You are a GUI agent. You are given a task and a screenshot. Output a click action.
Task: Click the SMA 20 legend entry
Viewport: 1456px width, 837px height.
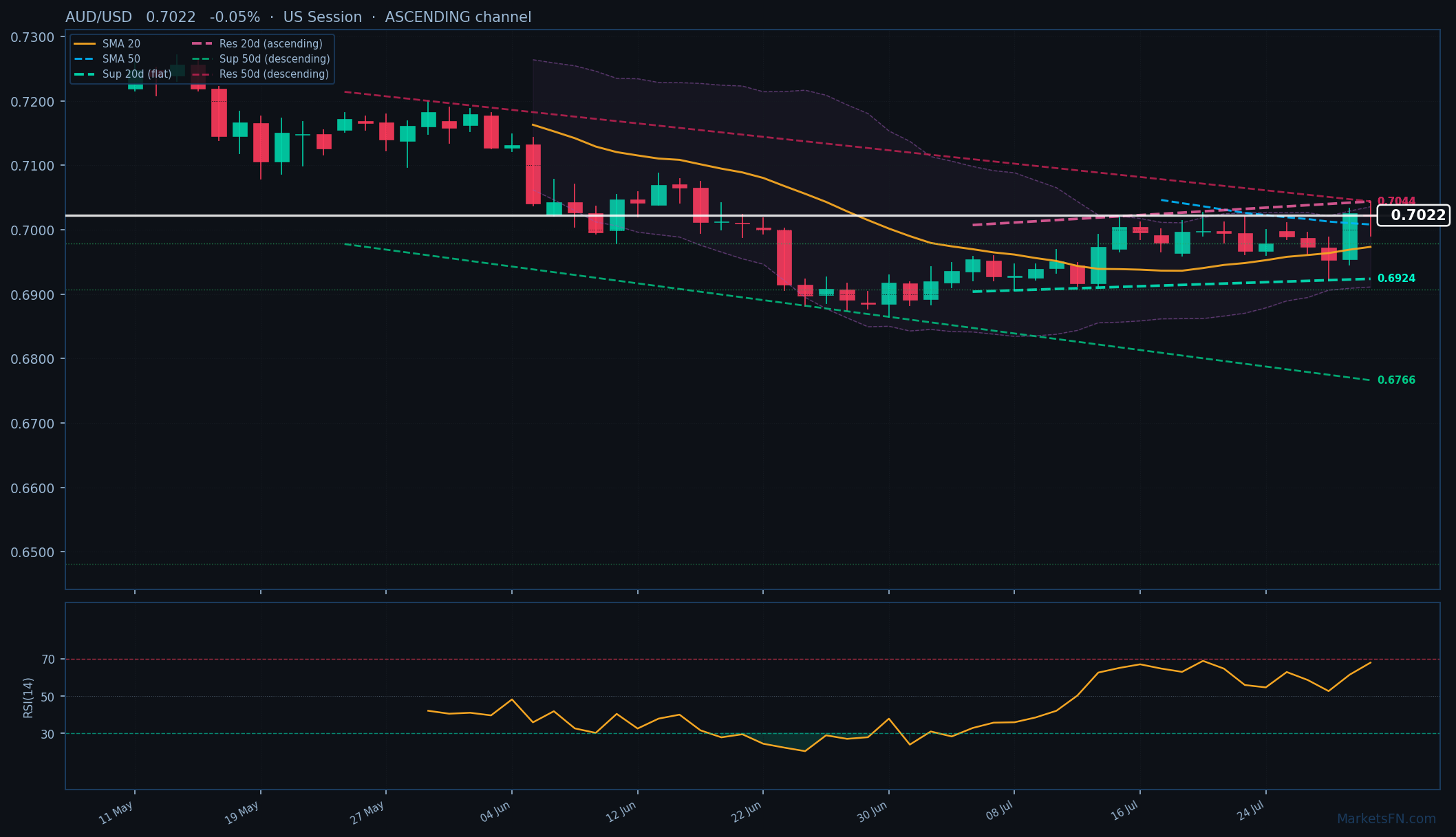[x=107, y=44]
